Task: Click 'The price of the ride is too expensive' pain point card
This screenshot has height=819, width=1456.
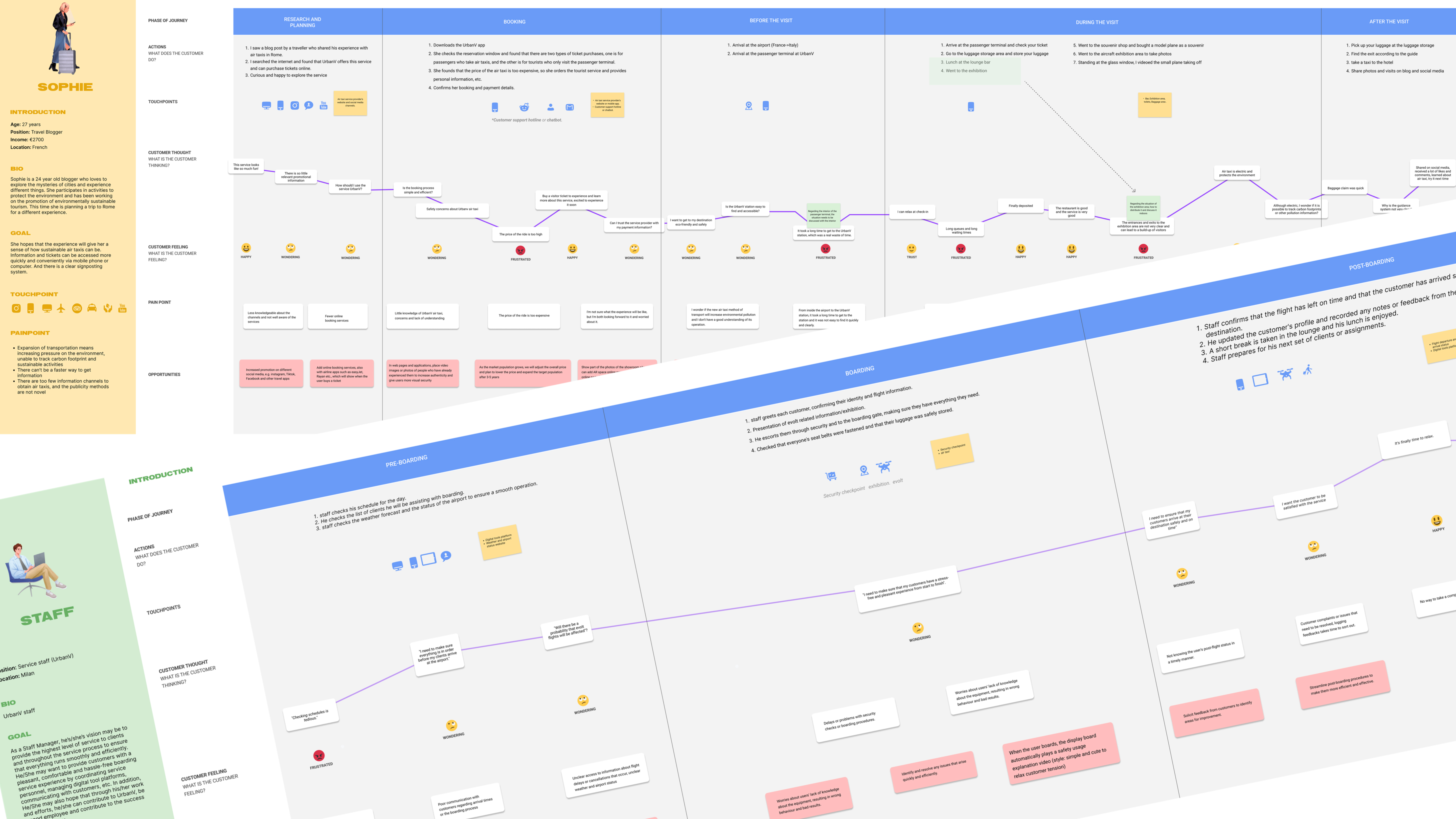Action: pyautogui.click(x=524, y=316)
